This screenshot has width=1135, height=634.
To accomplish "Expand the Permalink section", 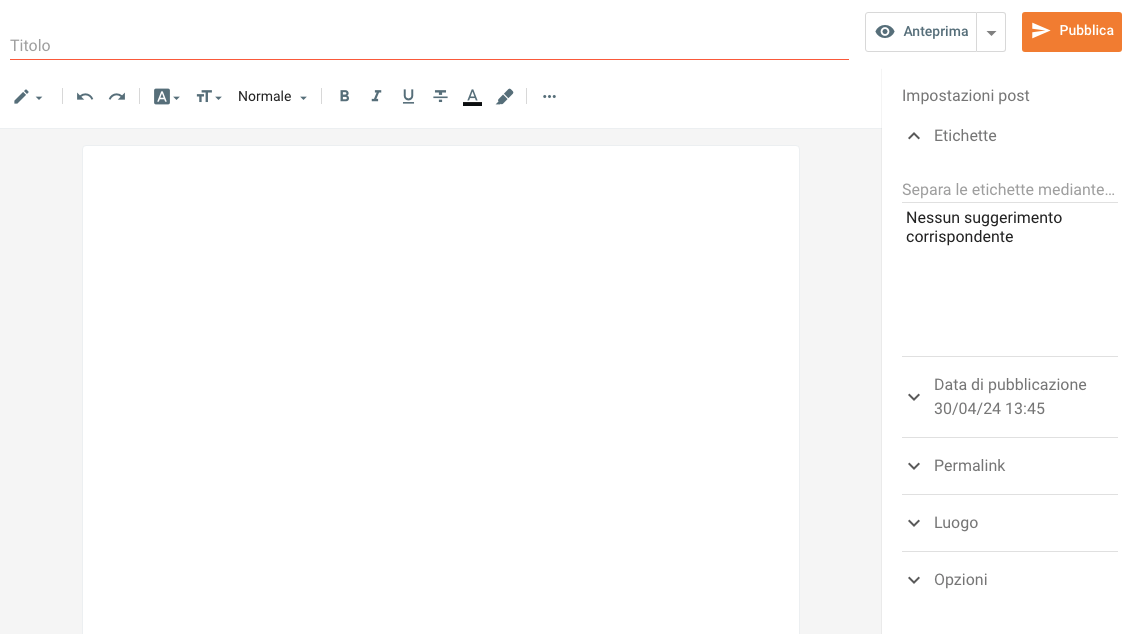I will tap(1009, 466).
